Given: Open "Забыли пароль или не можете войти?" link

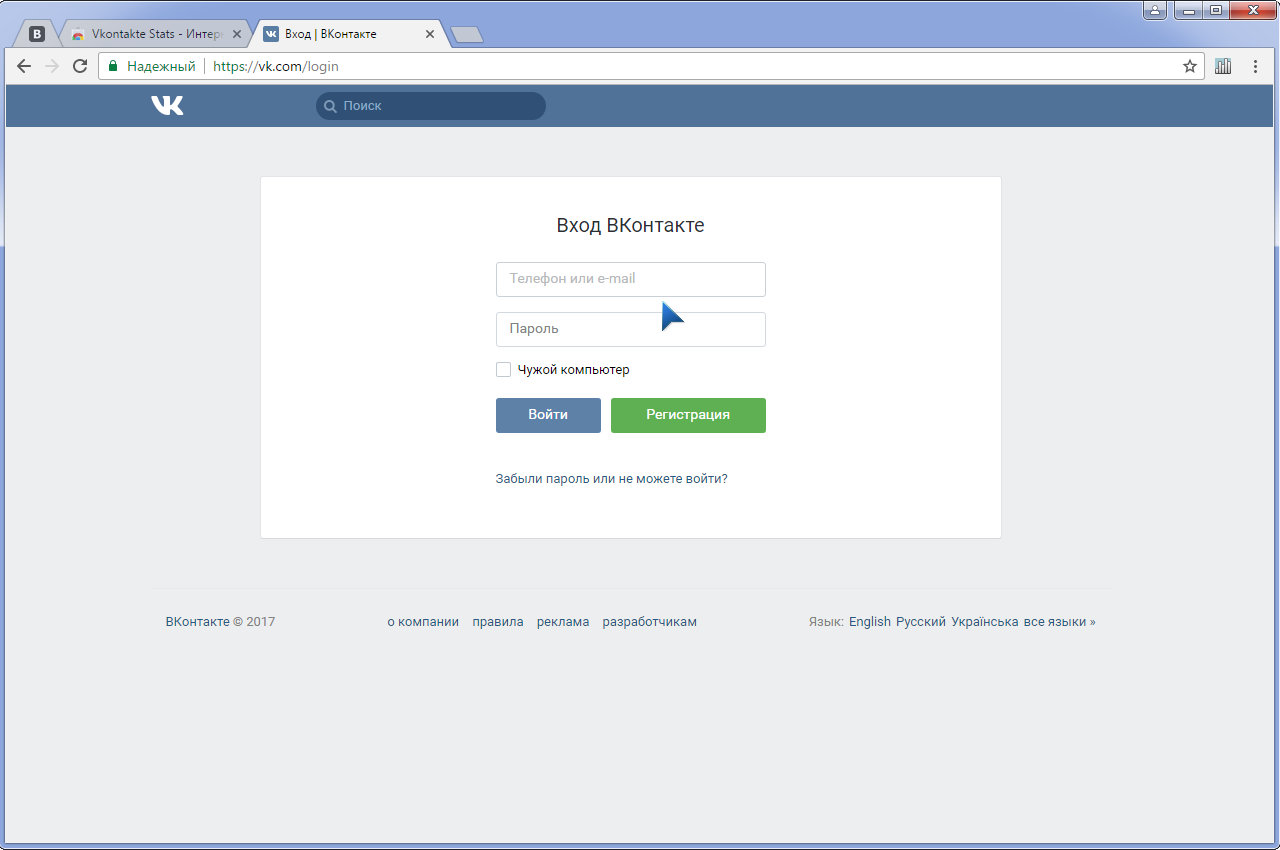Looking at the screenshot, I should coord(611,479).
